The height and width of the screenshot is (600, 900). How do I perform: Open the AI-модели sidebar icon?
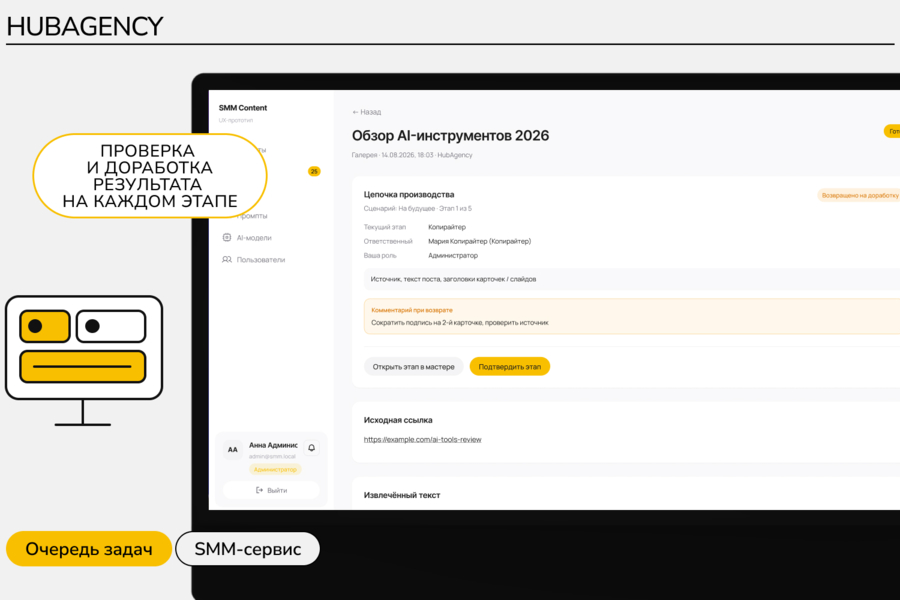pyautogui.click(x=227, y=237)
